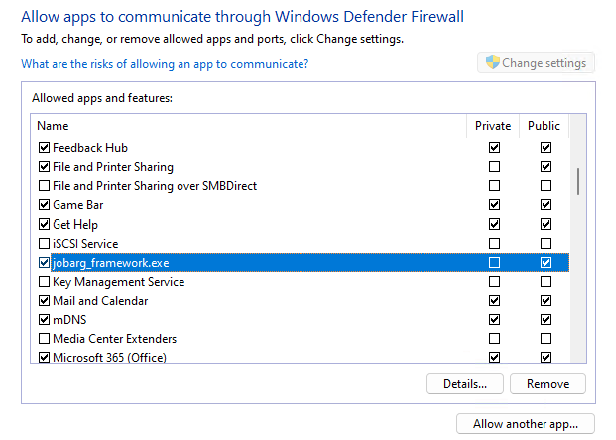This screenshot has height=440, width=616.
Task: Toggle Get Help Public checkbox
Action: (x=546, y=224)
